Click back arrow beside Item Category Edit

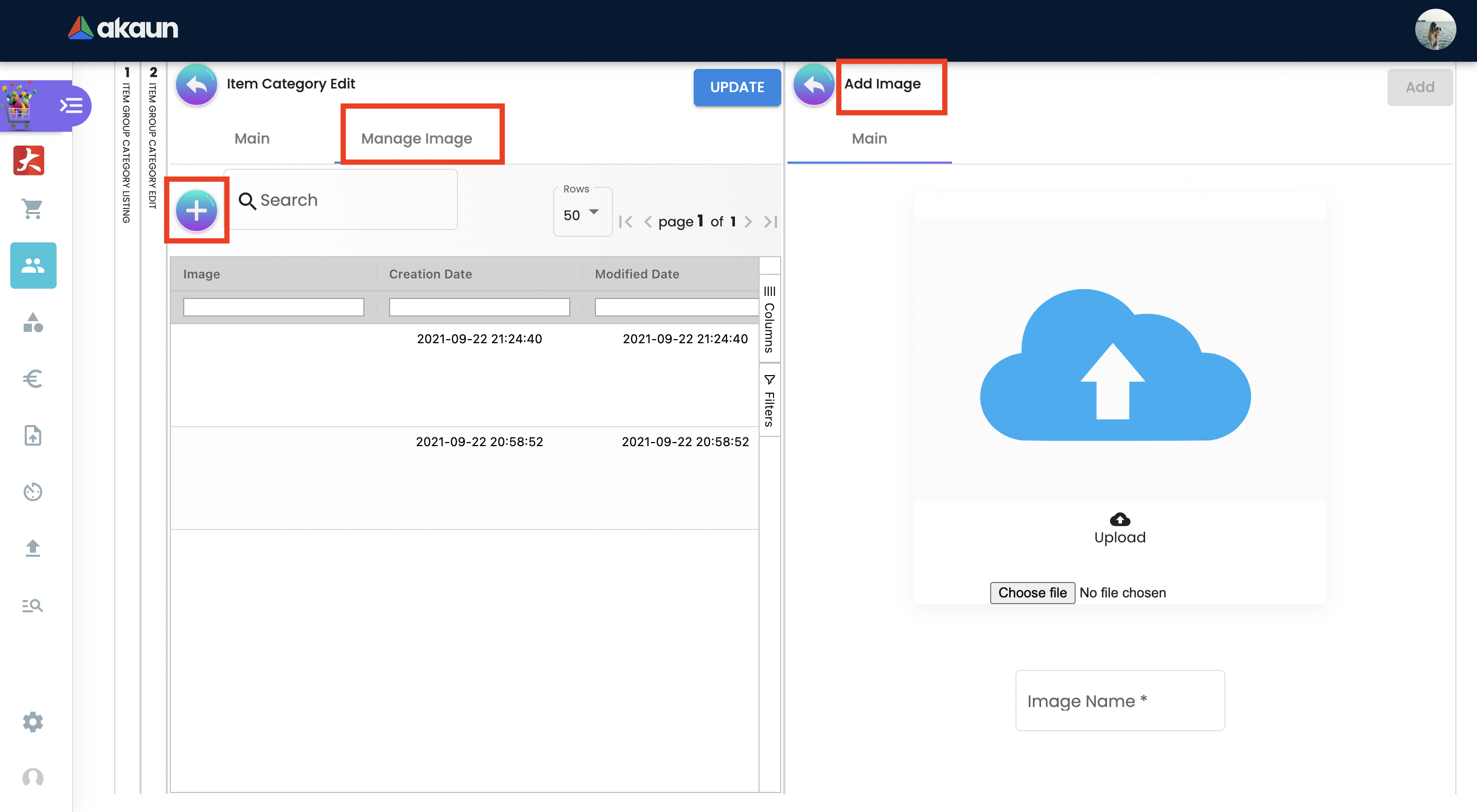click(x=196, y=85)
